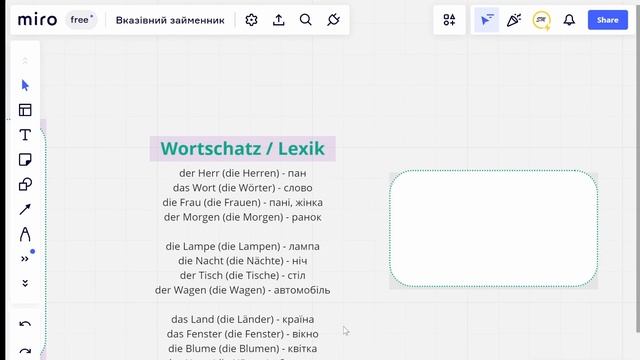Click the line das Land (die Länder) - країна
This screenshot has width=640, height=360.
coord(242,319)
